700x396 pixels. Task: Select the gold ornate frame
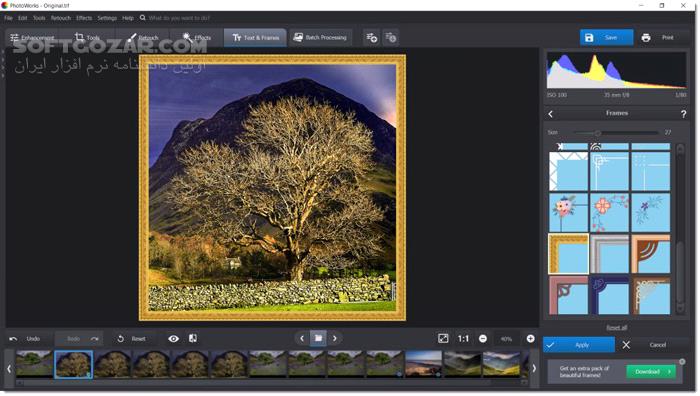pyautogui.click(x=568, y=254)
